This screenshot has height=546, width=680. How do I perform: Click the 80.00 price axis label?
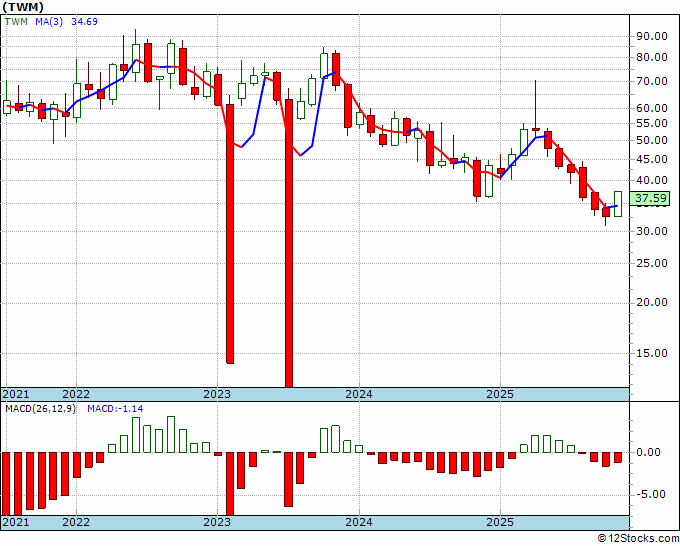pos(652,57)
